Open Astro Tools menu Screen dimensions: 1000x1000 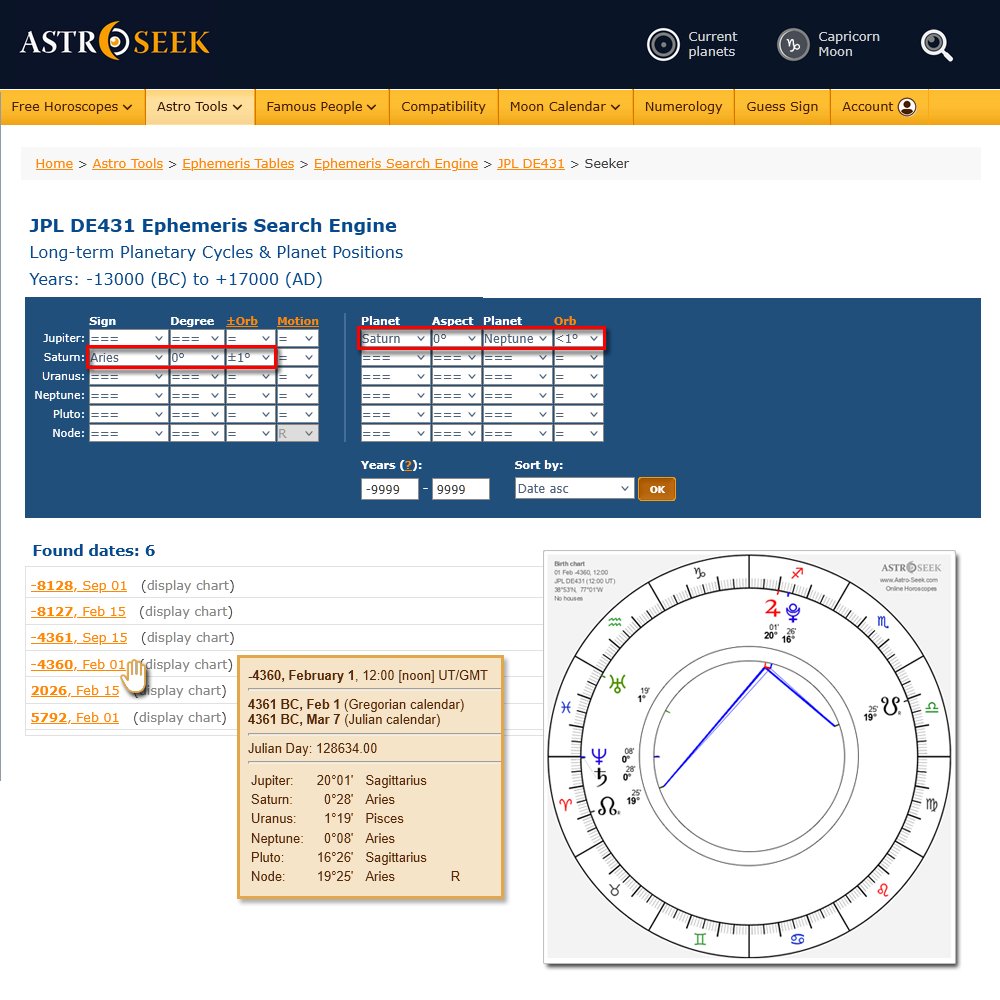tap(200, 107)
